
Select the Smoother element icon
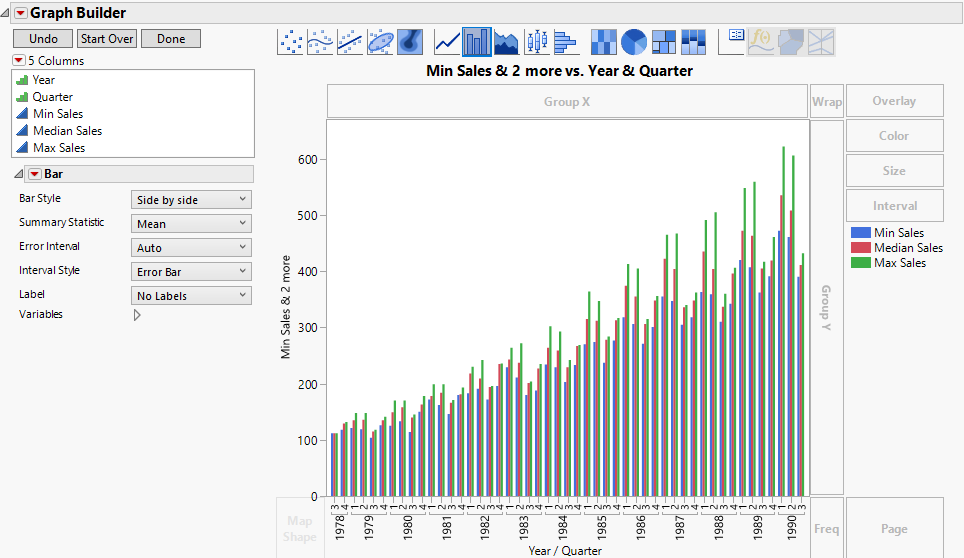click(x=320, y=41)
